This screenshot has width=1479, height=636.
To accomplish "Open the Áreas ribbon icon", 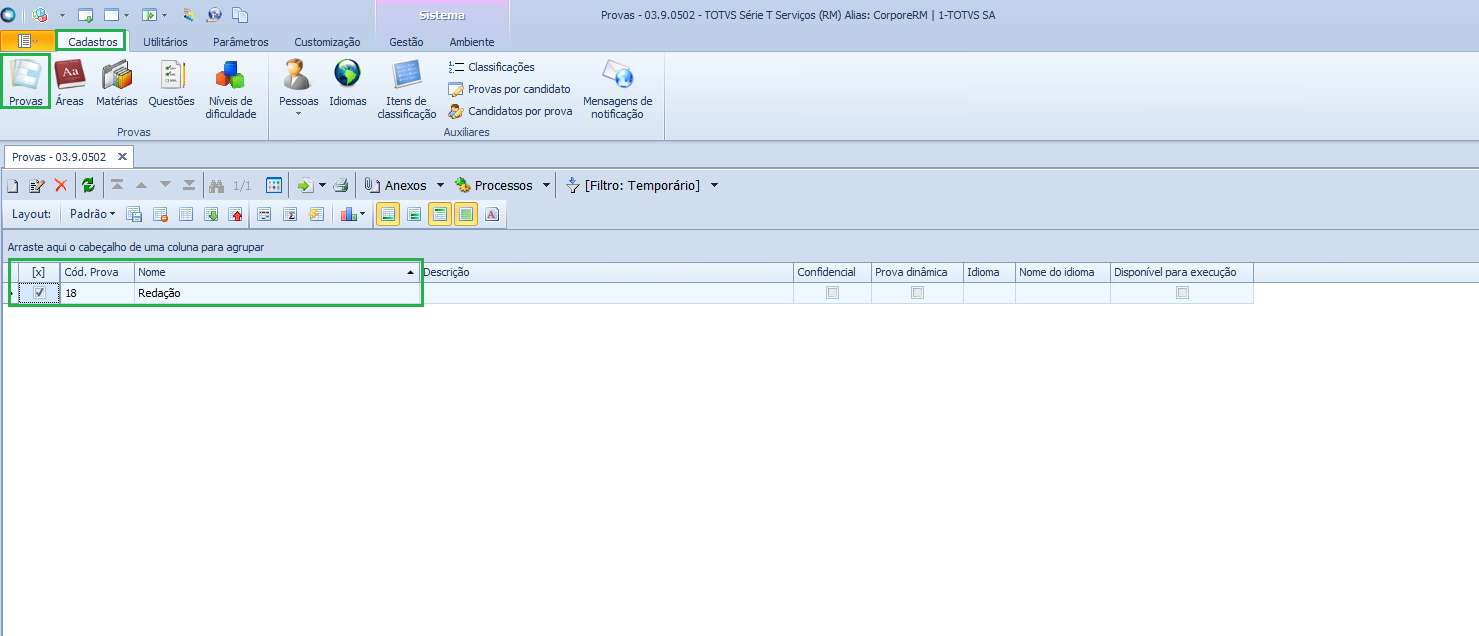I will (70, 82).
